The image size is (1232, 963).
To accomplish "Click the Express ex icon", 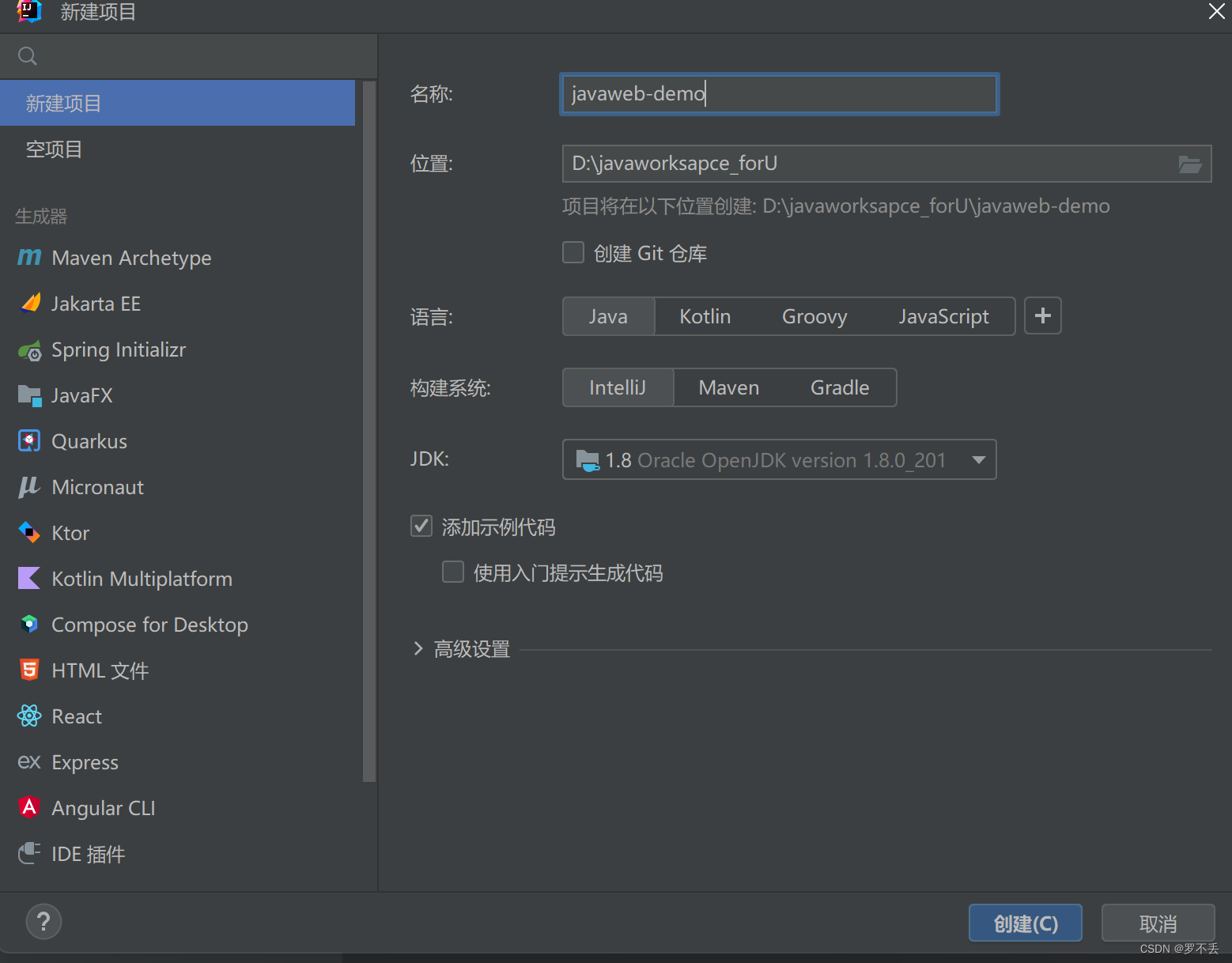I will [x=29, y=762].
